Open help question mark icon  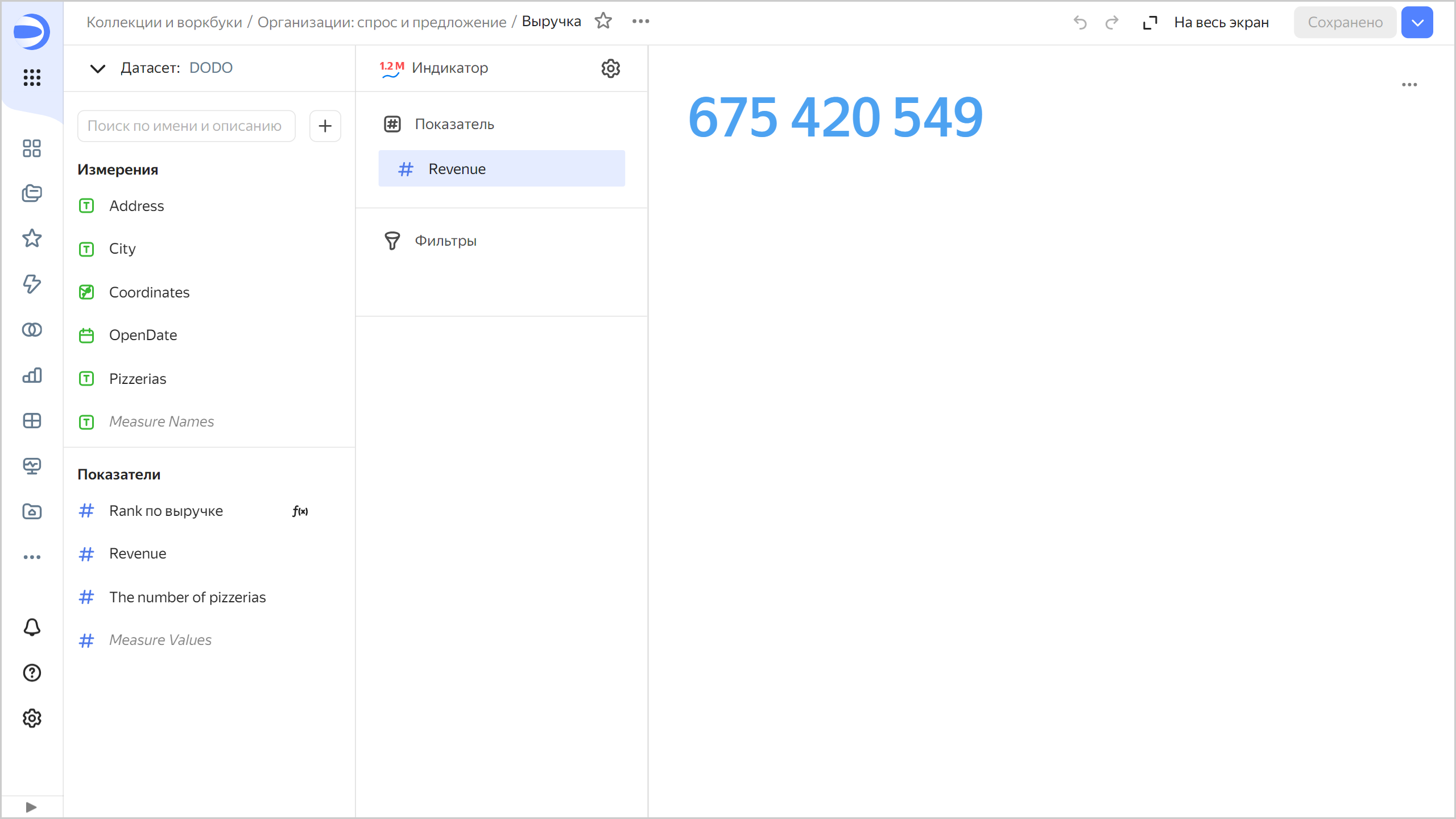pyautogui.click(x=32, y=673)
